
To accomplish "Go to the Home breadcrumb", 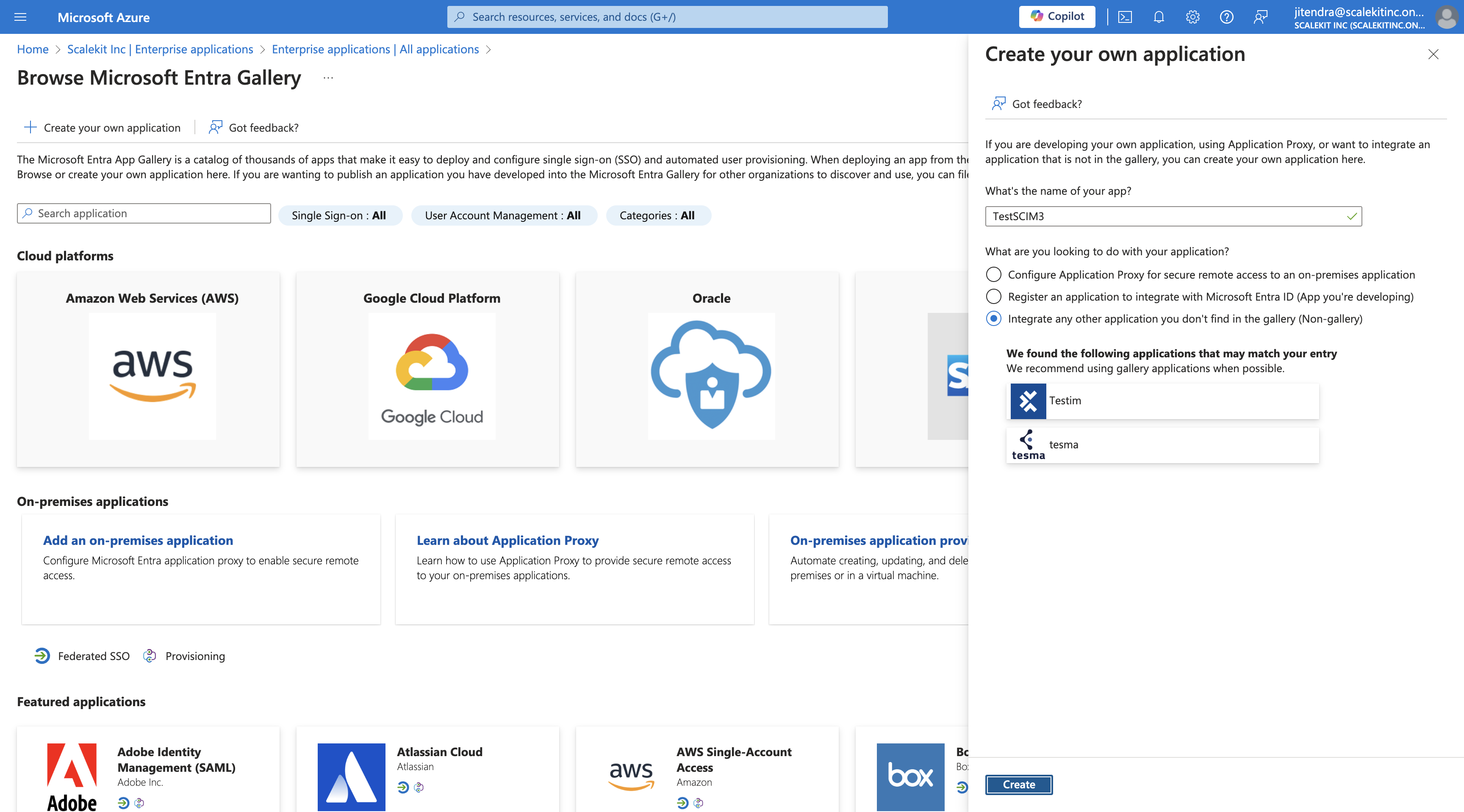I will [32, 50].
